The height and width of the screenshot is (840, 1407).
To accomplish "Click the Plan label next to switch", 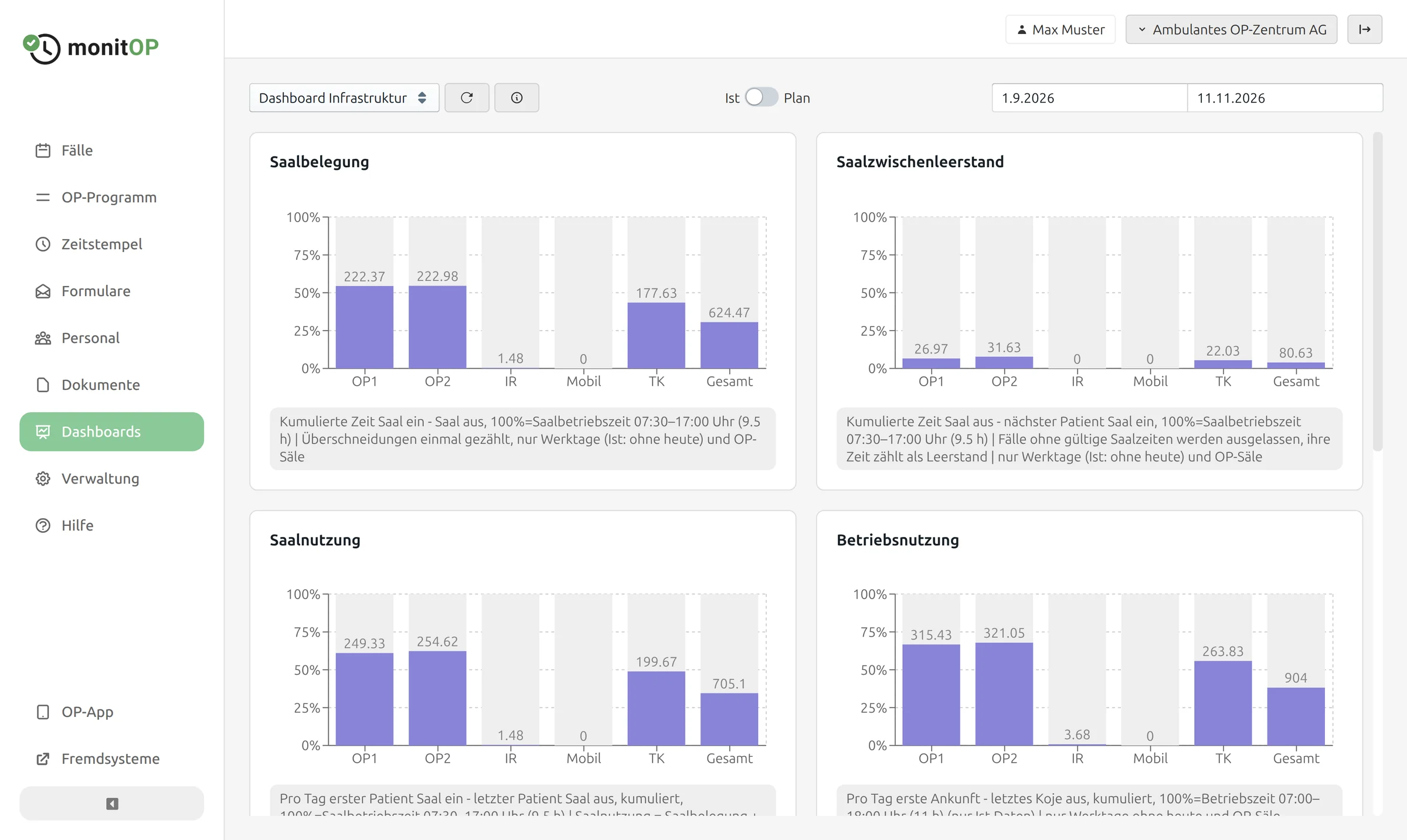I will (797, 98).
